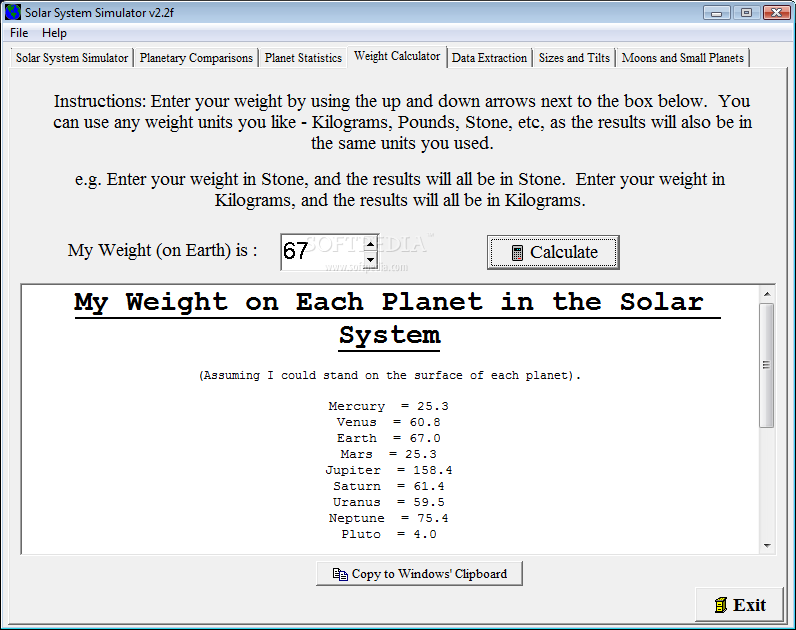The width and height of the screenshot is (796, 630).
Task: Maximize the Solar System Simulator window
Action: click(746, 13)
